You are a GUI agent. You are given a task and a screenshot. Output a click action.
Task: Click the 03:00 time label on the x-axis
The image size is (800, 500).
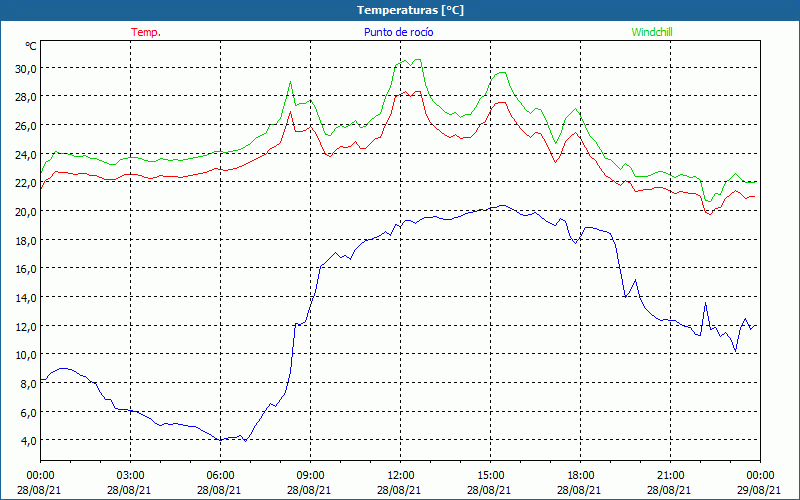point(130,476)
